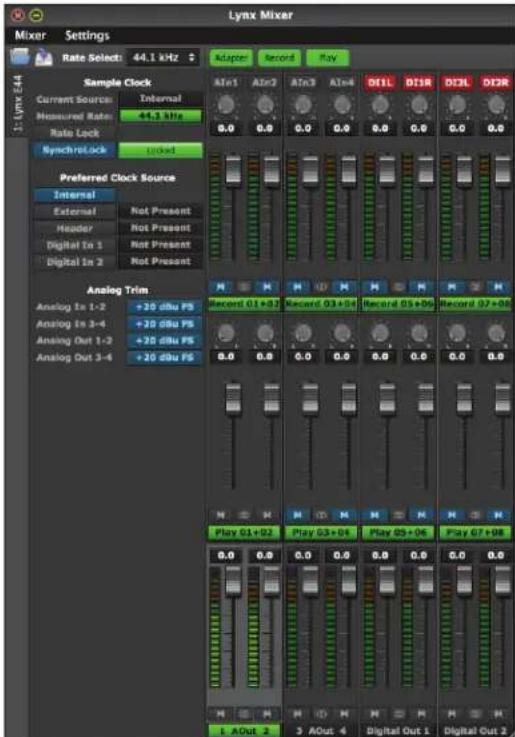Open the Record 05+06 source selector
Screen dimensions: 515x737
point(398,304)
